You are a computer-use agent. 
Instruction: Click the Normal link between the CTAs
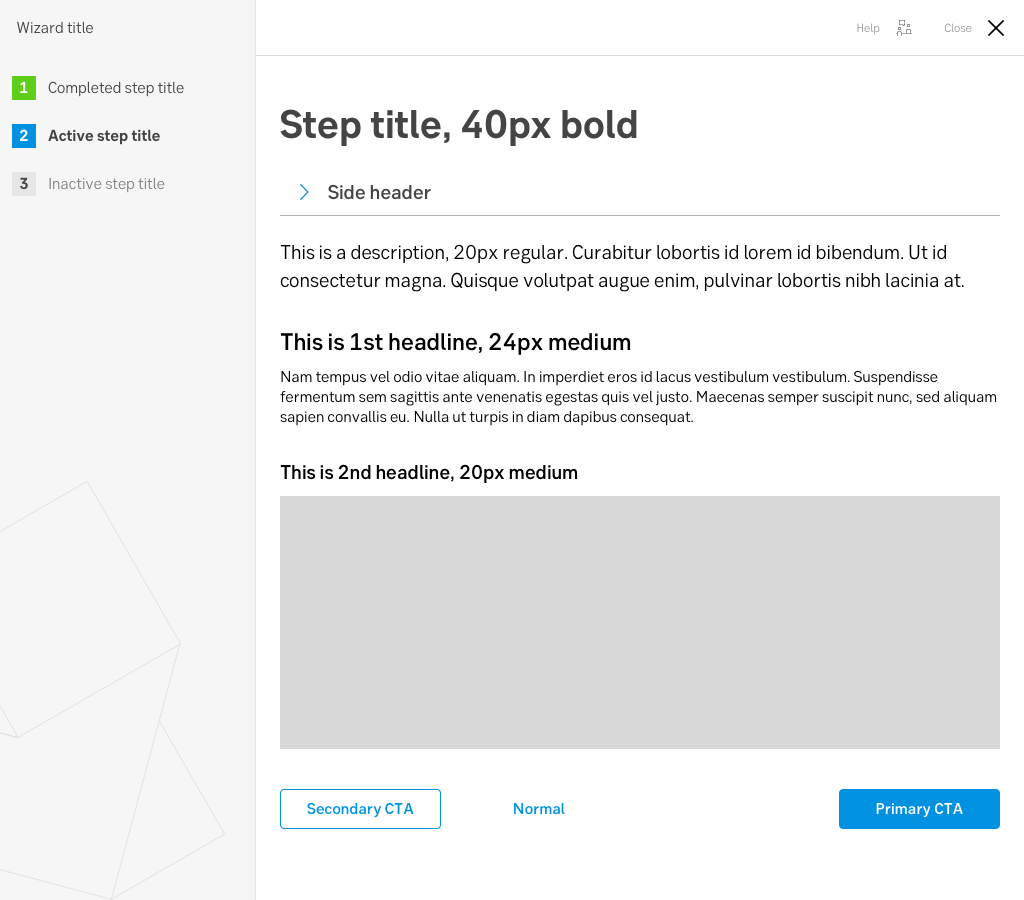coord(538,808)
